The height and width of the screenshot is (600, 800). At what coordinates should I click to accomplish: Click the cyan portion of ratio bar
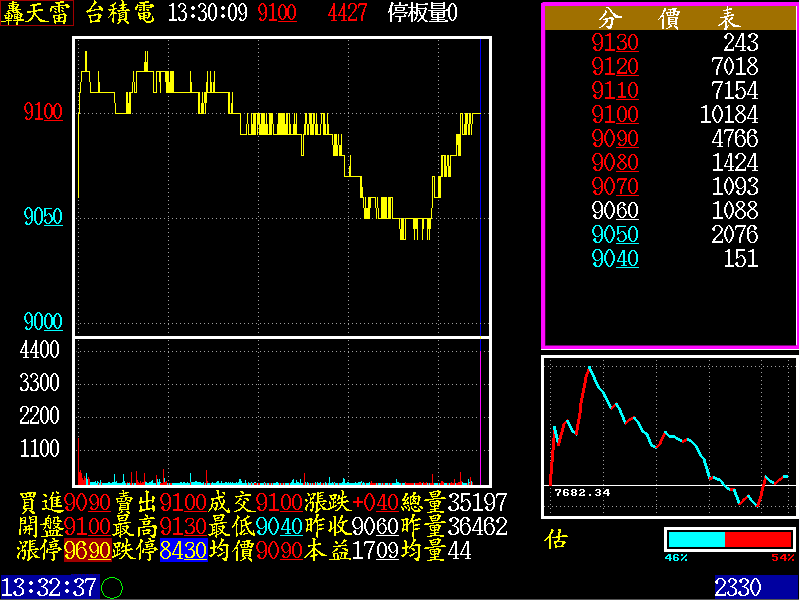[x=695, y=540]
